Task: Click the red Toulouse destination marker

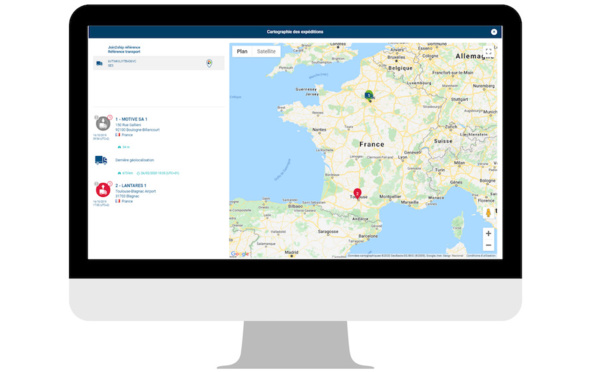Action: 357,194
